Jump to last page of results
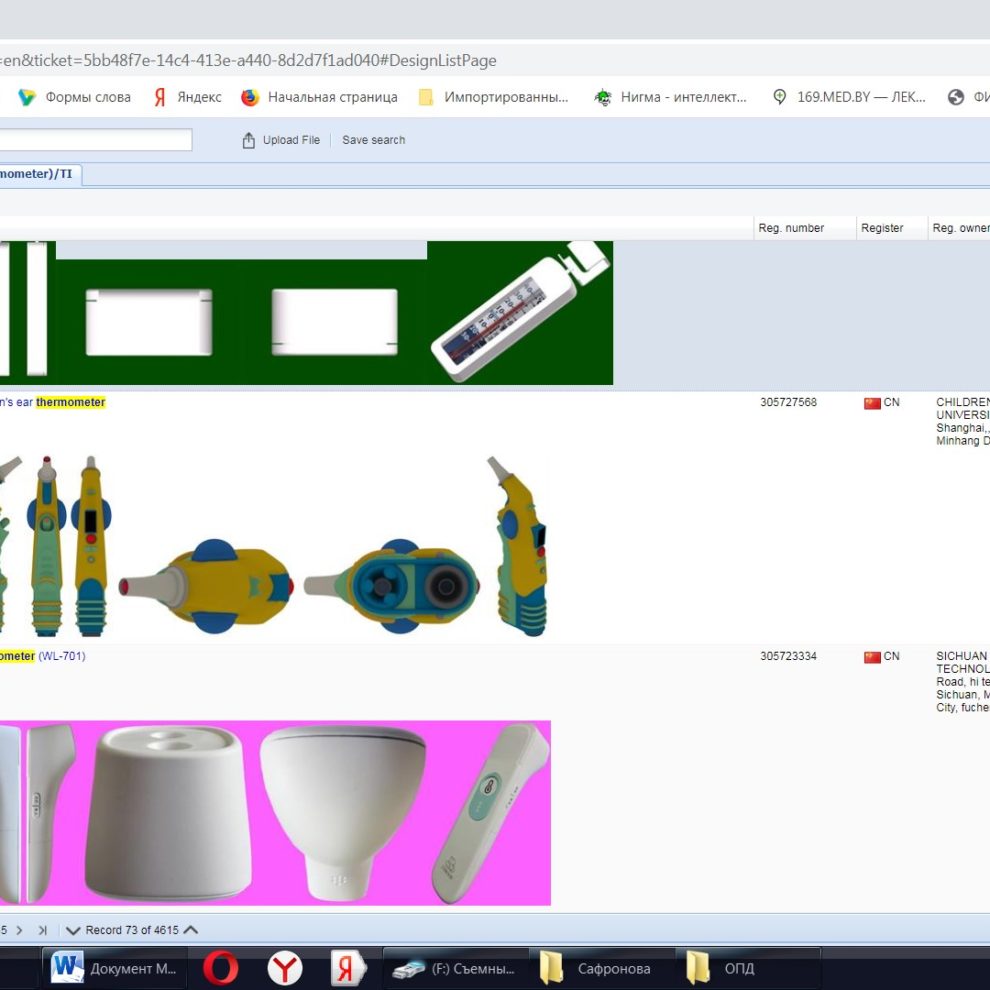Viewport: 990px width, 990px height. [x=42, y=930]
